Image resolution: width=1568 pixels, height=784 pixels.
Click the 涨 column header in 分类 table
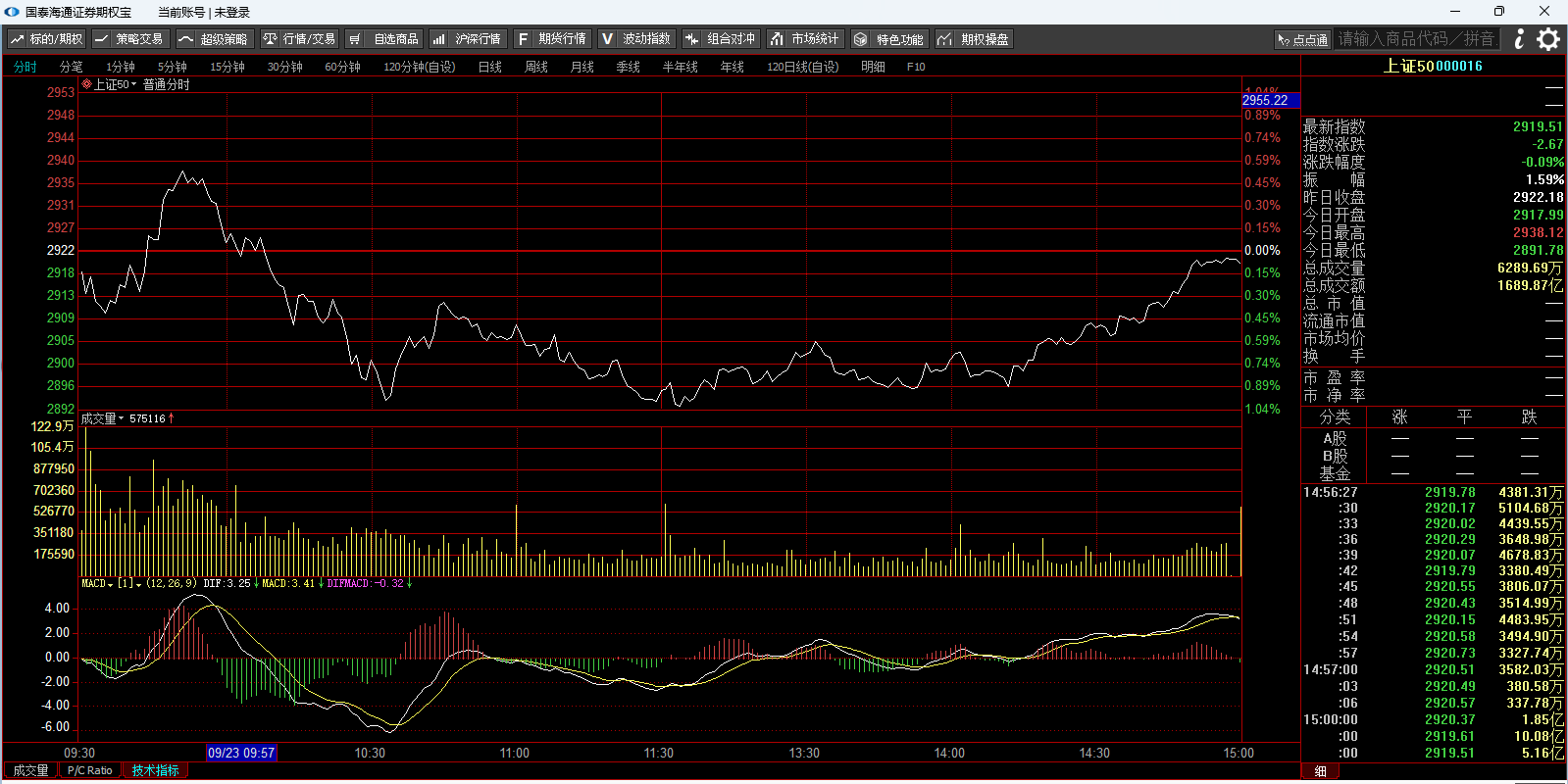tap(1400, 416)
